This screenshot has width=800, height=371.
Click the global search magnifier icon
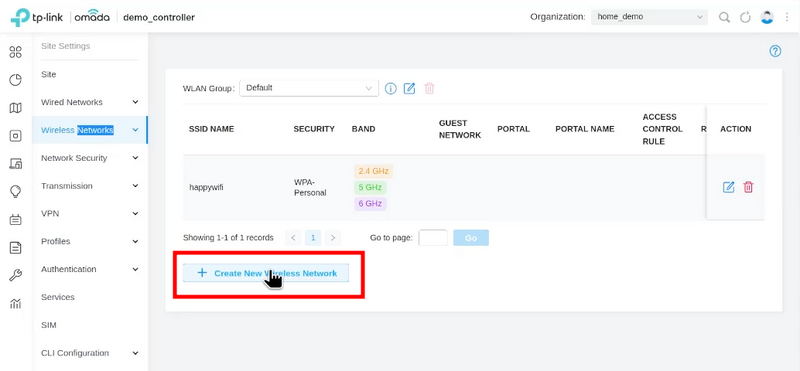(724, 17)
